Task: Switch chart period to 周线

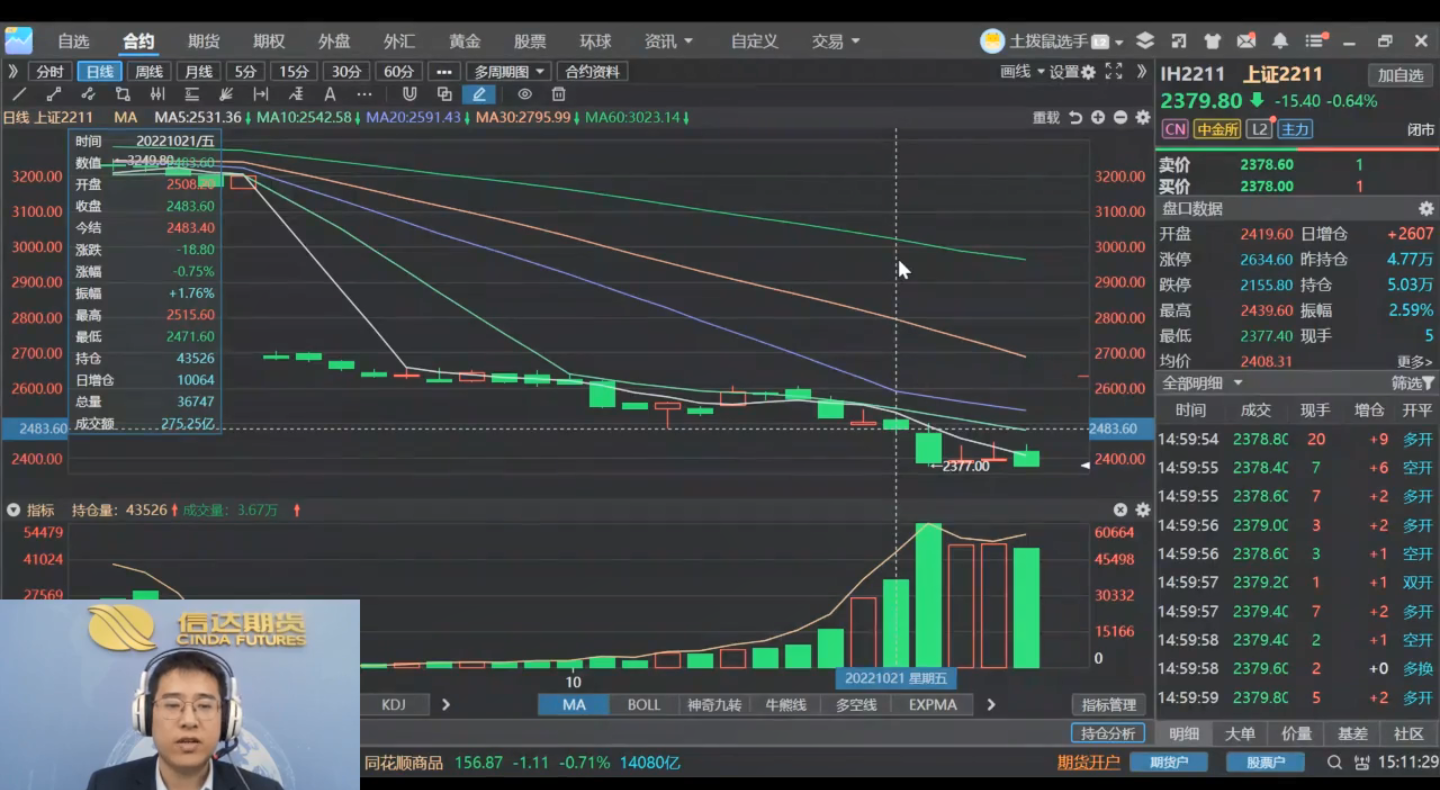Action: click(x=149, y=71)
